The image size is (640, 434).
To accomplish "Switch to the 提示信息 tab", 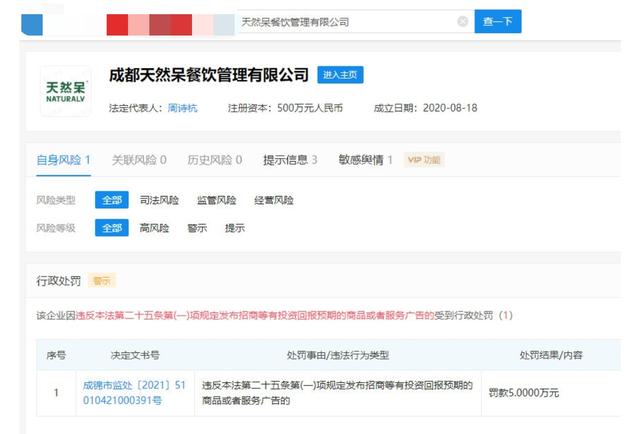I will [290, 160].
